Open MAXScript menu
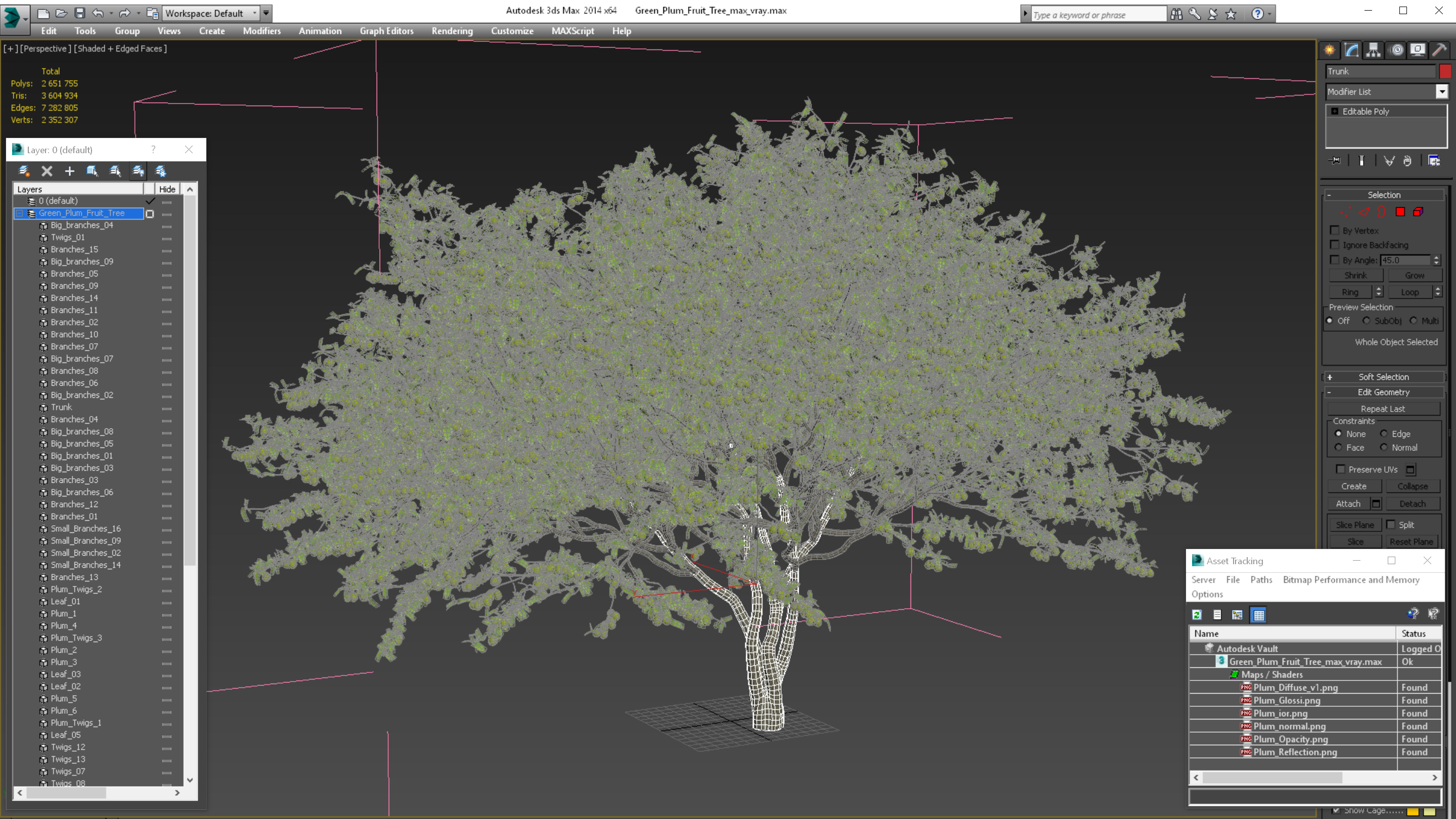Viewport: 1456px width, 819px height. click(573, 31)
